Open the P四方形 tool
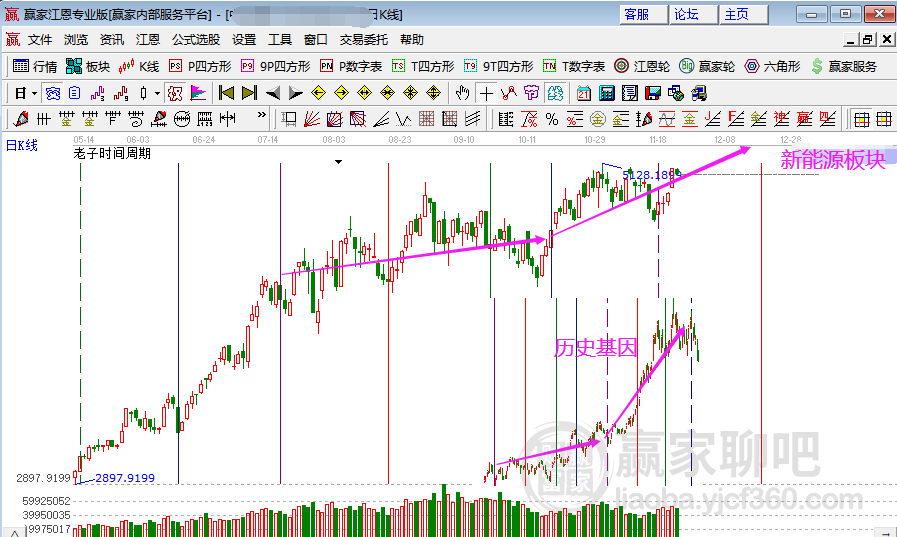This screenshot has height=537, width=897. coord(200,66)
